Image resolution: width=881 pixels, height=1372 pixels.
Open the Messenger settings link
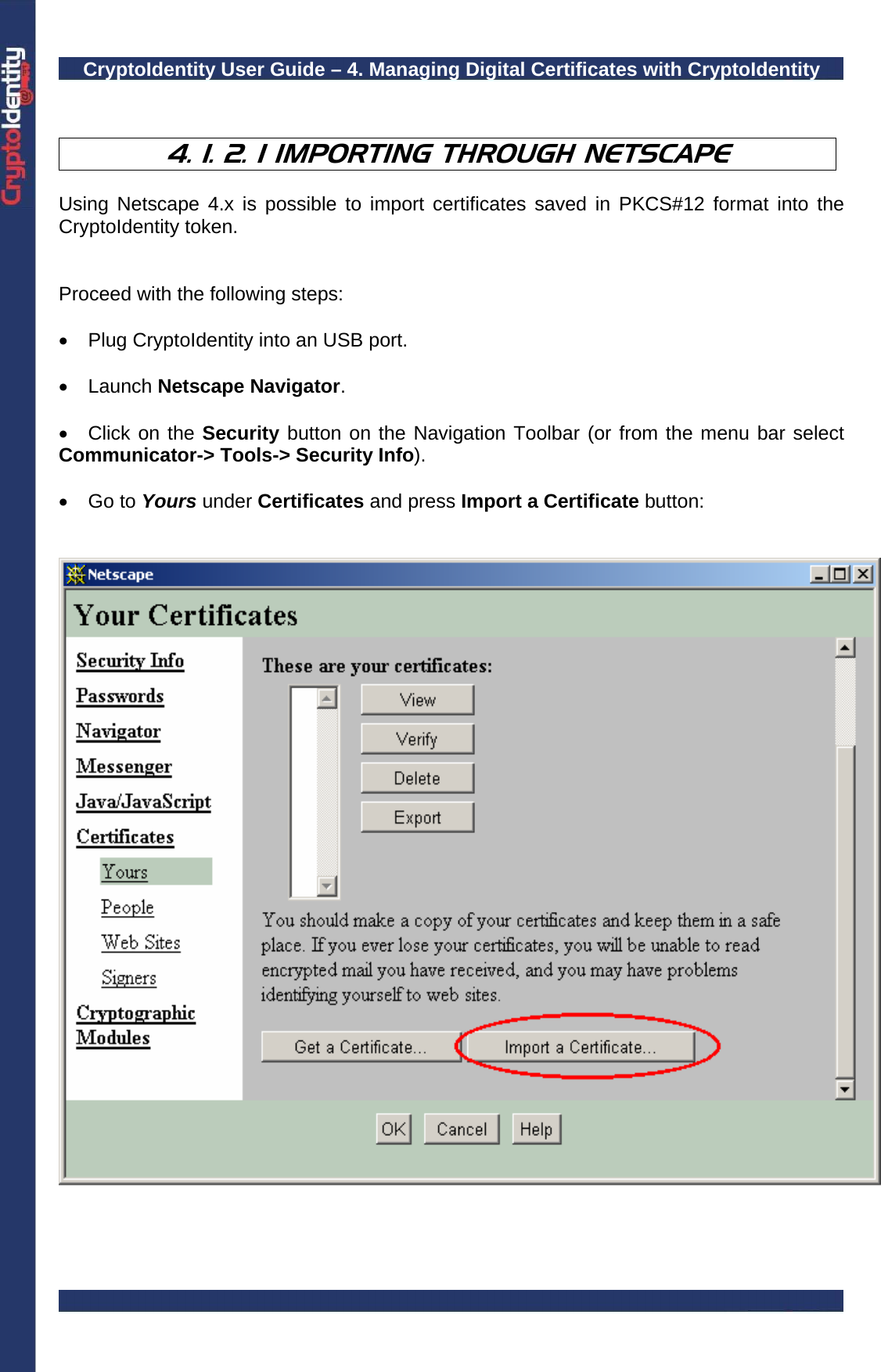click(x=124, y=767)
